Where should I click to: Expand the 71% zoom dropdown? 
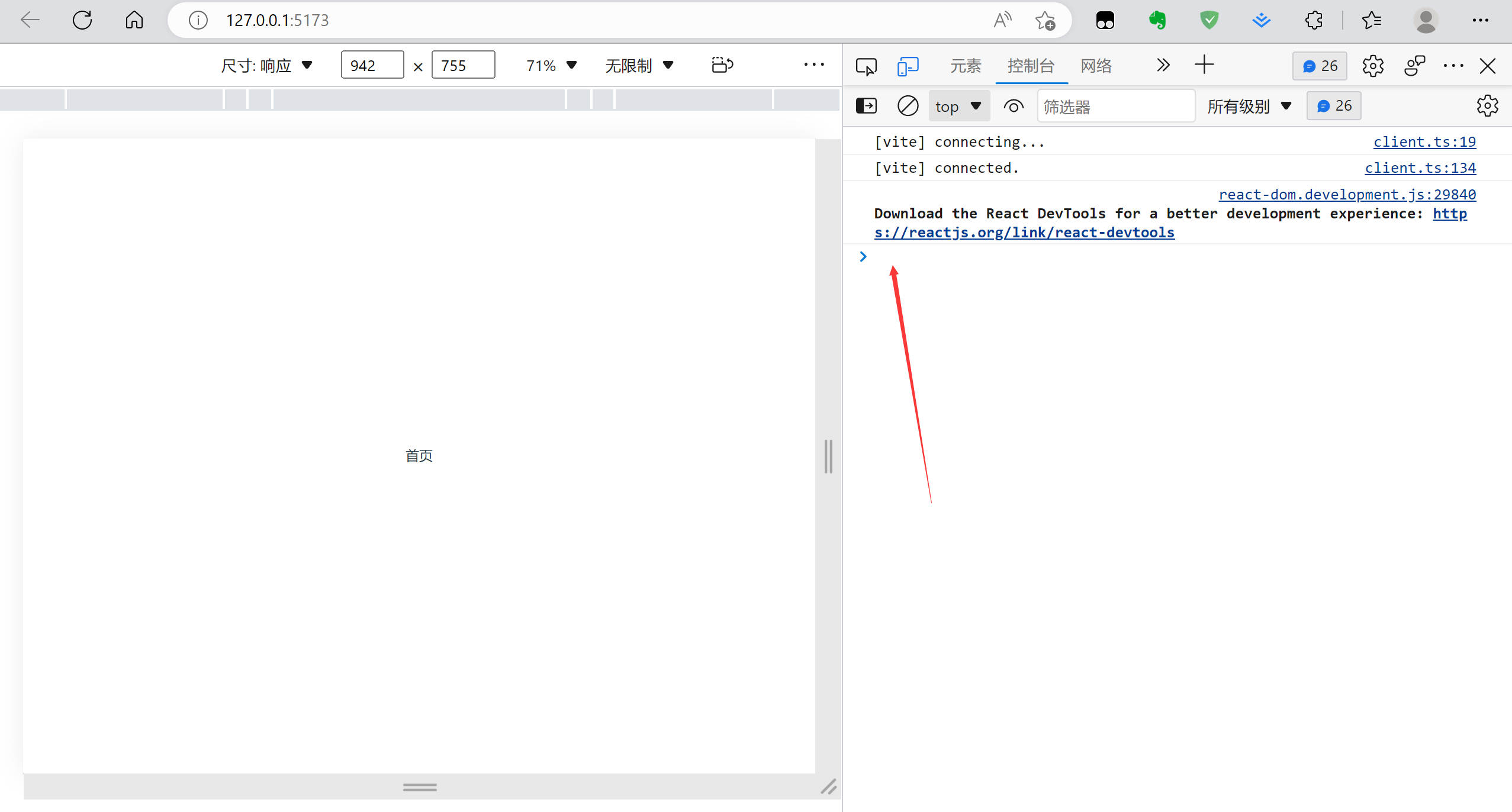coord(551,65)
